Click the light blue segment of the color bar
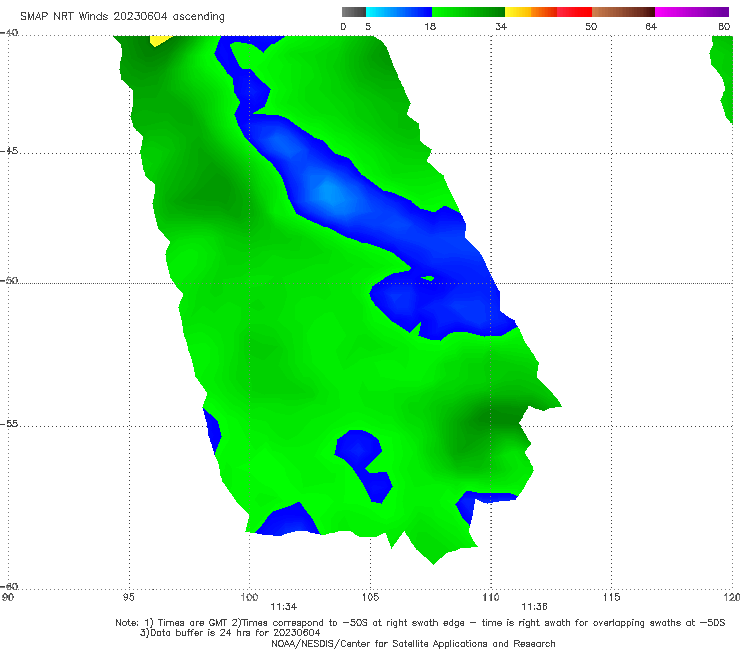The height and width of the screenshot is (650, 740). coord(399,12)
